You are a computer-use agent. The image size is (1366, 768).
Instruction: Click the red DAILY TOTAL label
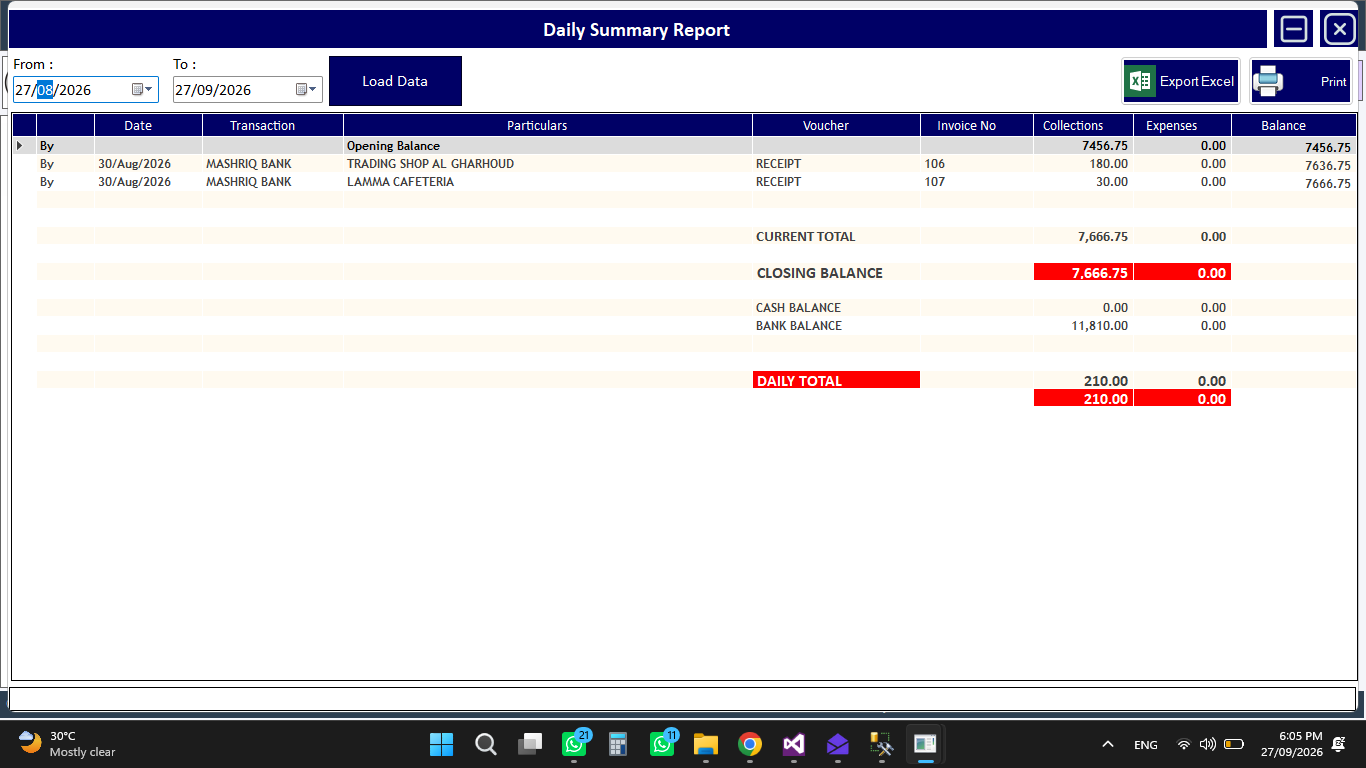click(x=836, y=380)
